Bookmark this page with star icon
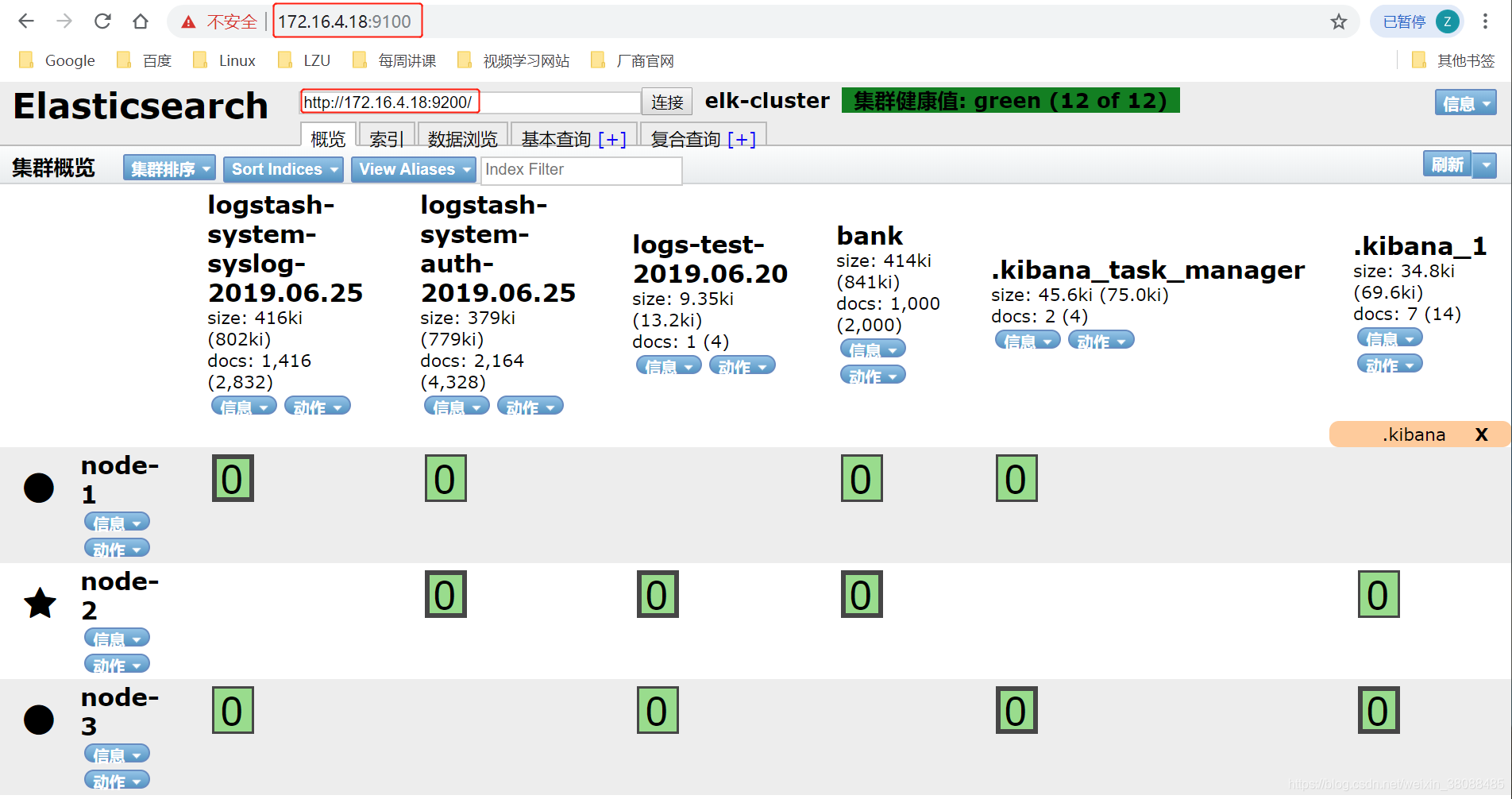1512x799 pixels. click(x=1339, y=21)
